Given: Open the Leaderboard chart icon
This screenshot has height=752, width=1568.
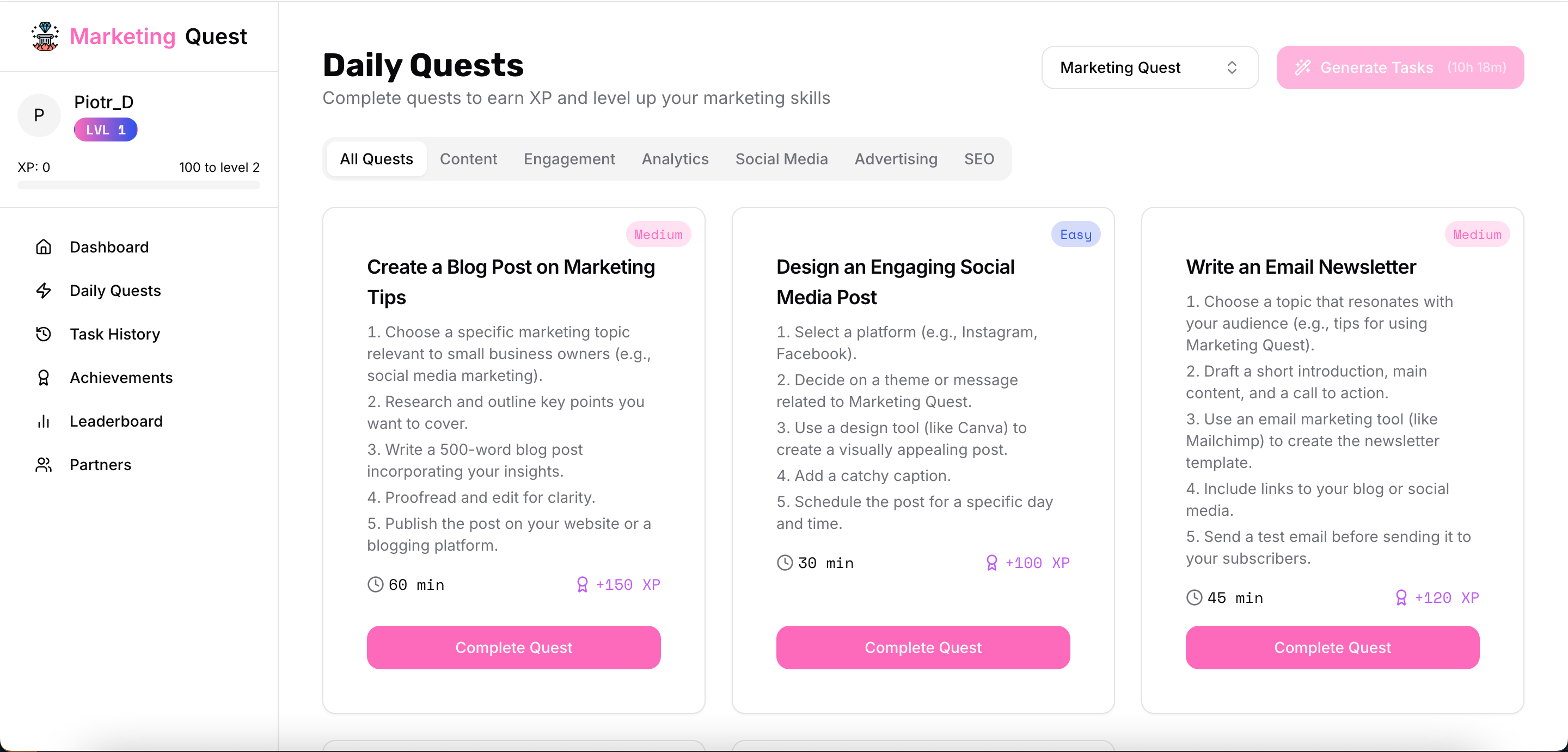Looking at the screenshot, I should tap(43, 421).
